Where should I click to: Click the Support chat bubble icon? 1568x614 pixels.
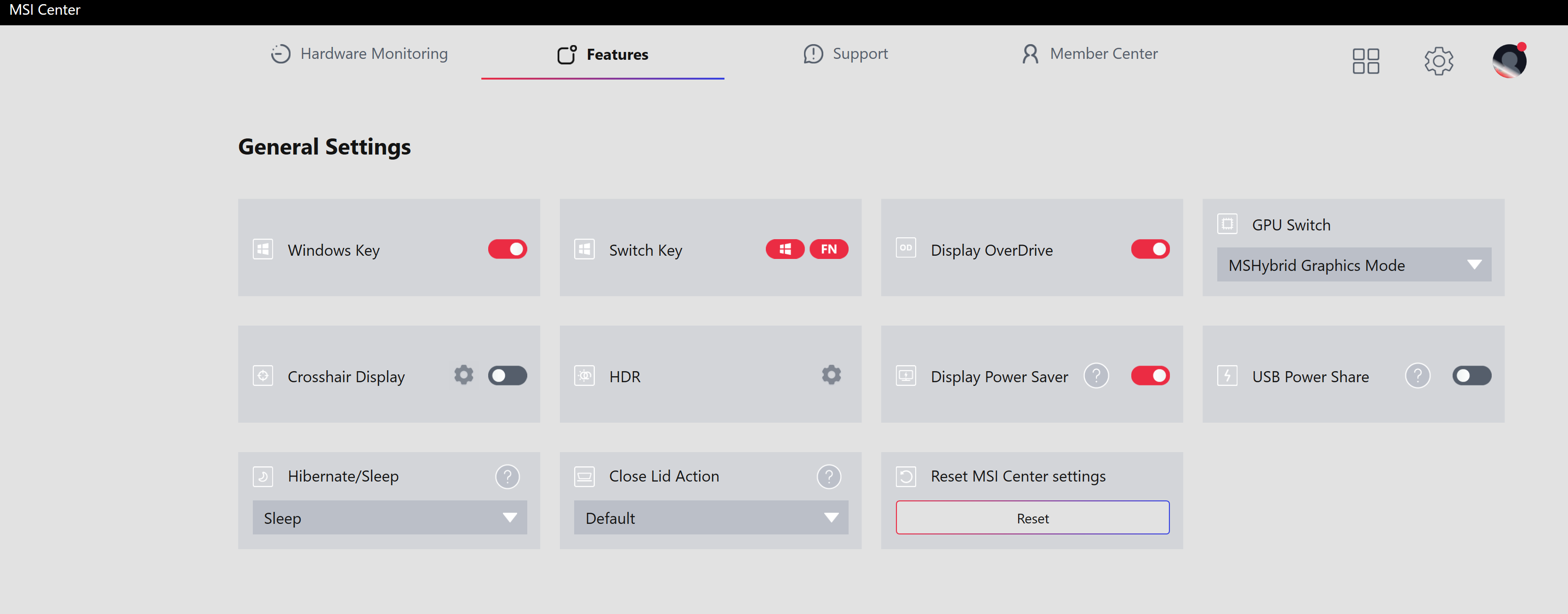tap(813, 54)
